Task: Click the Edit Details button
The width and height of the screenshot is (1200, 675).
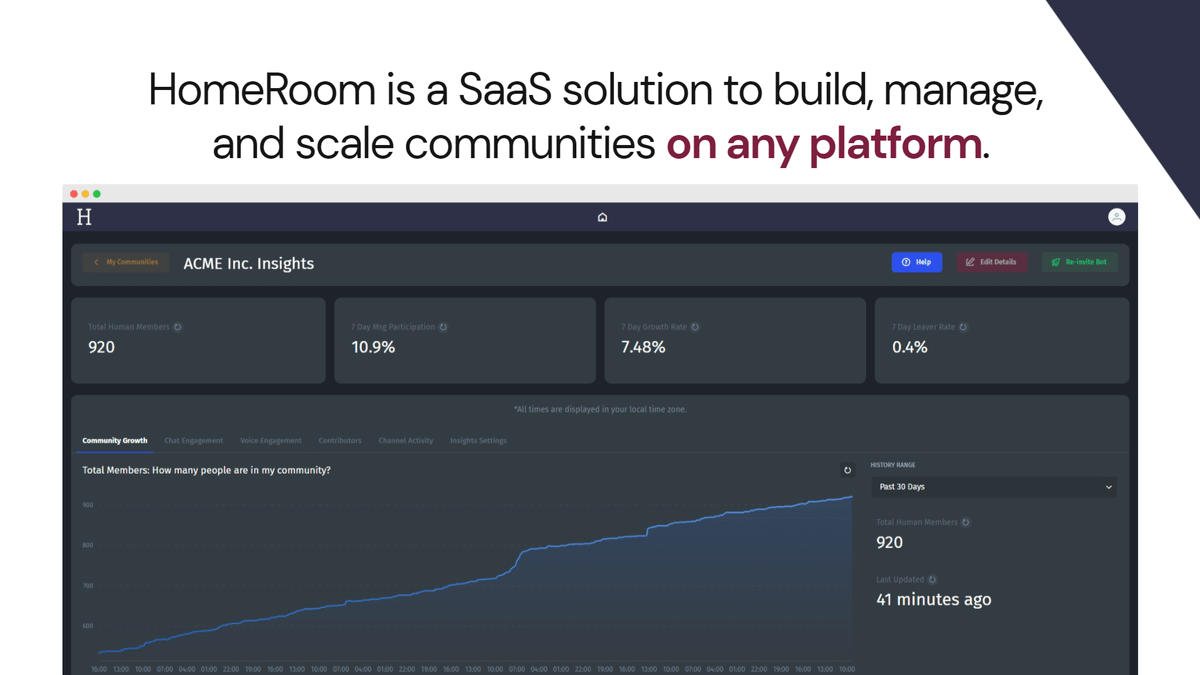Action: coord(991,262)
